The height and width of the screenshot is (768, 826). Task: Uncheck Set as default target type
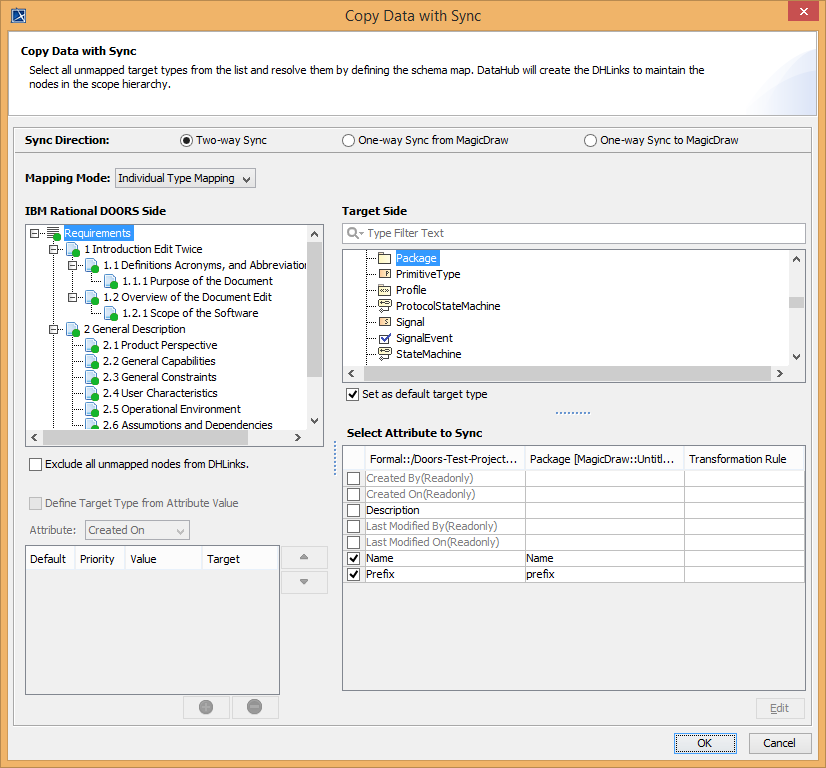(x=352, y=394)
